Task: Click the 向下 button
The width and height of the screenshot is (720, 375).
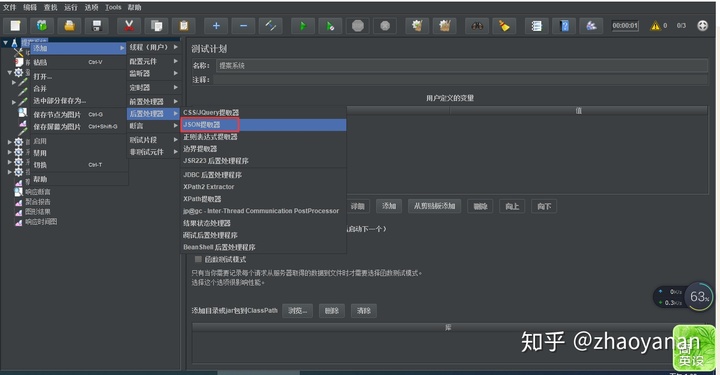Action: coord(544,206)
